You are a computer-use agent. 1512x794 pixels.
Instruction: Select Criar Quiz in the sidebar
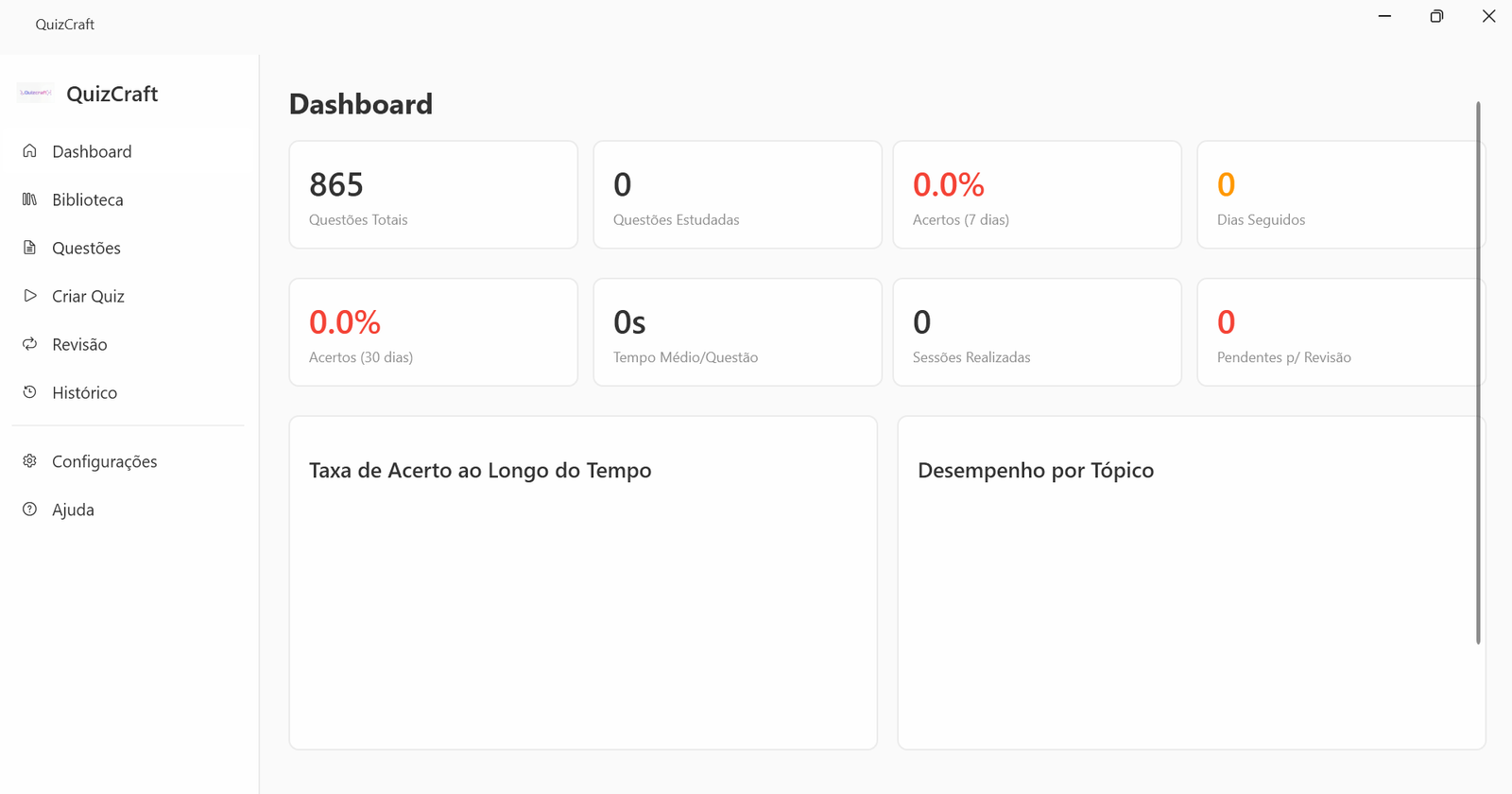[x=88, y=296]
